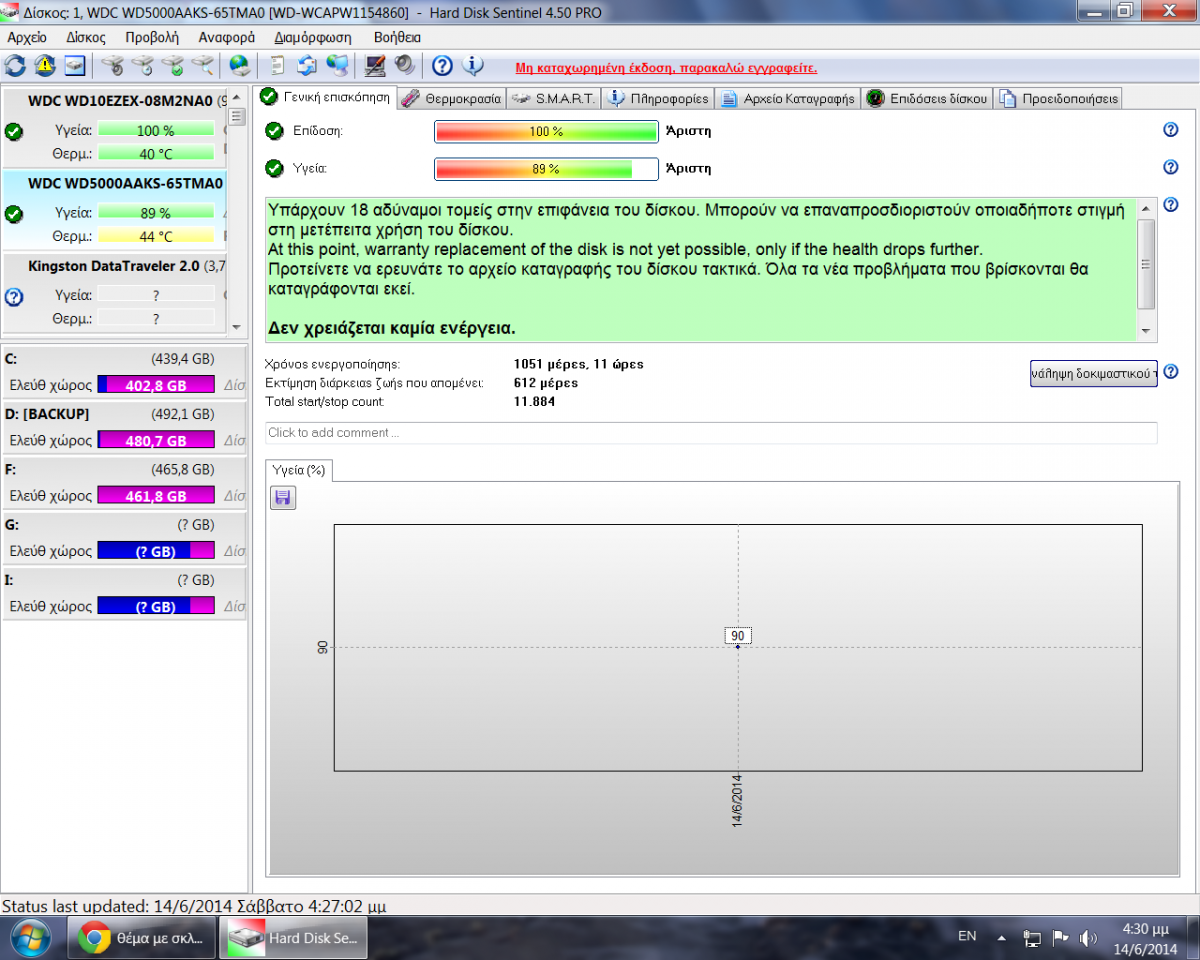Click the Windows Start button
The height and width of the screenshot is (960, 1200).
[x=31, y=938]
